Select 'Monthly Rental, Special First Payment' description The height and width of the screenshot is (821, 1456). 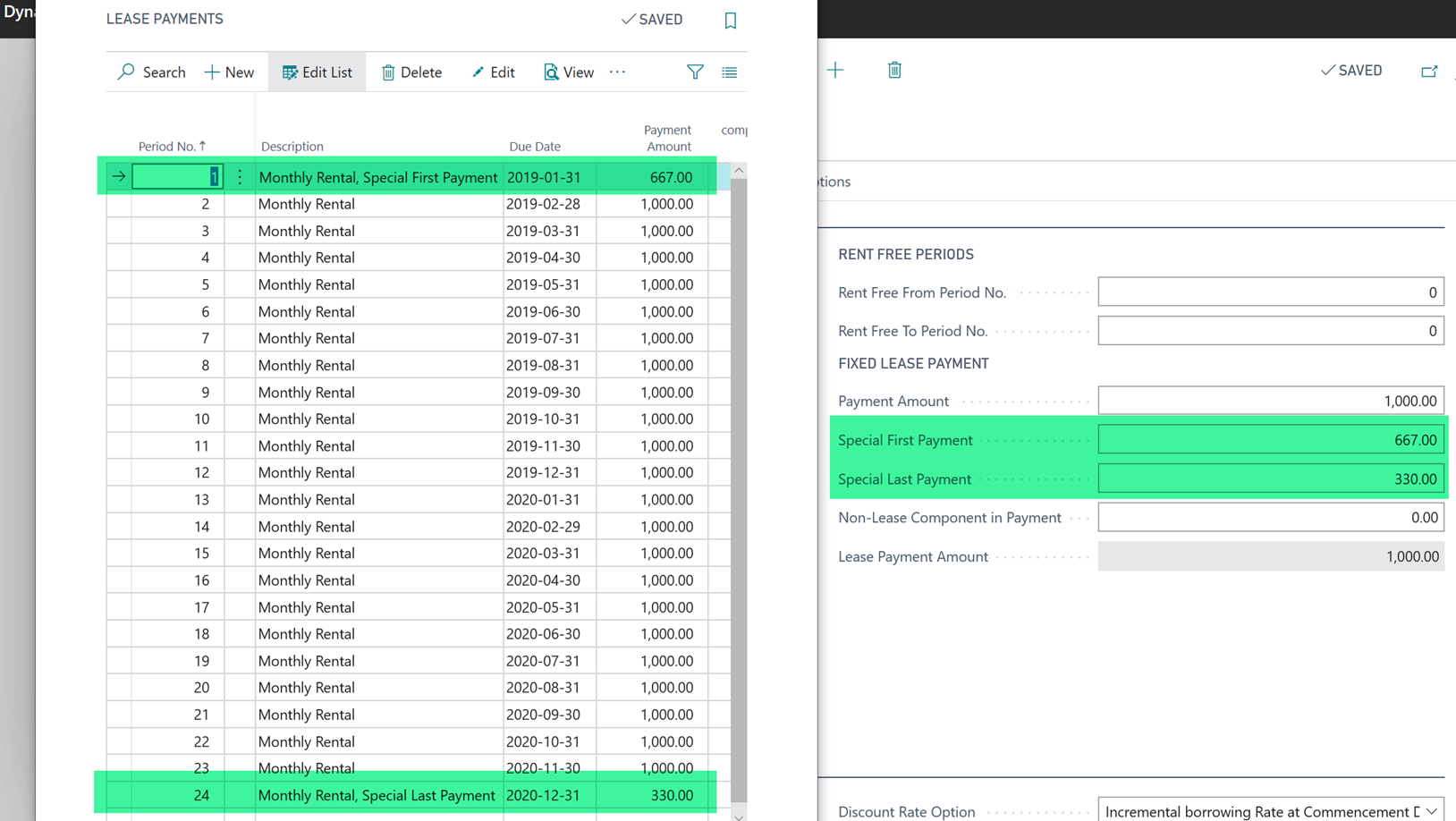pyautogui.click(x=378, y=177)
